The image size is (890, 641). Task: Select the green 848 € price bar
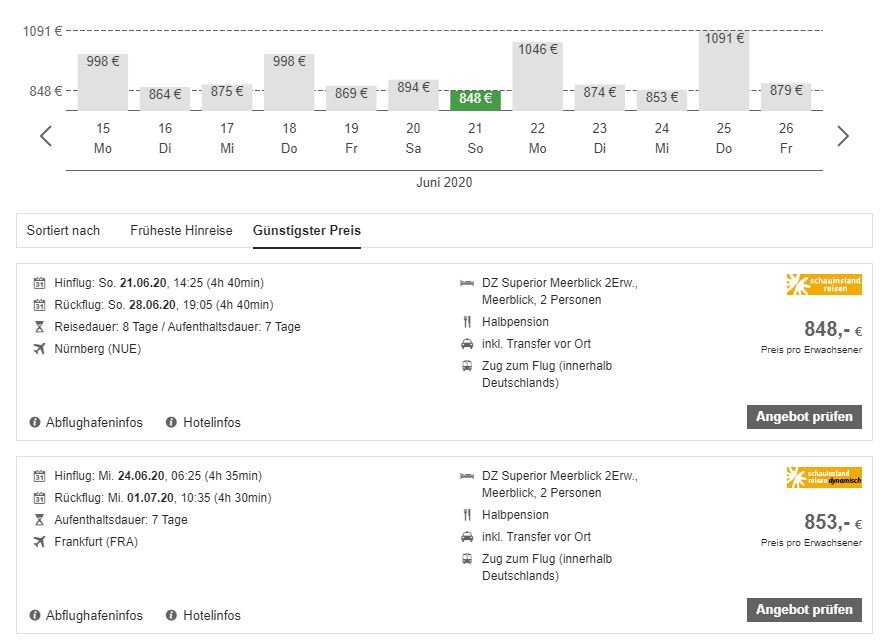[475, 99]
